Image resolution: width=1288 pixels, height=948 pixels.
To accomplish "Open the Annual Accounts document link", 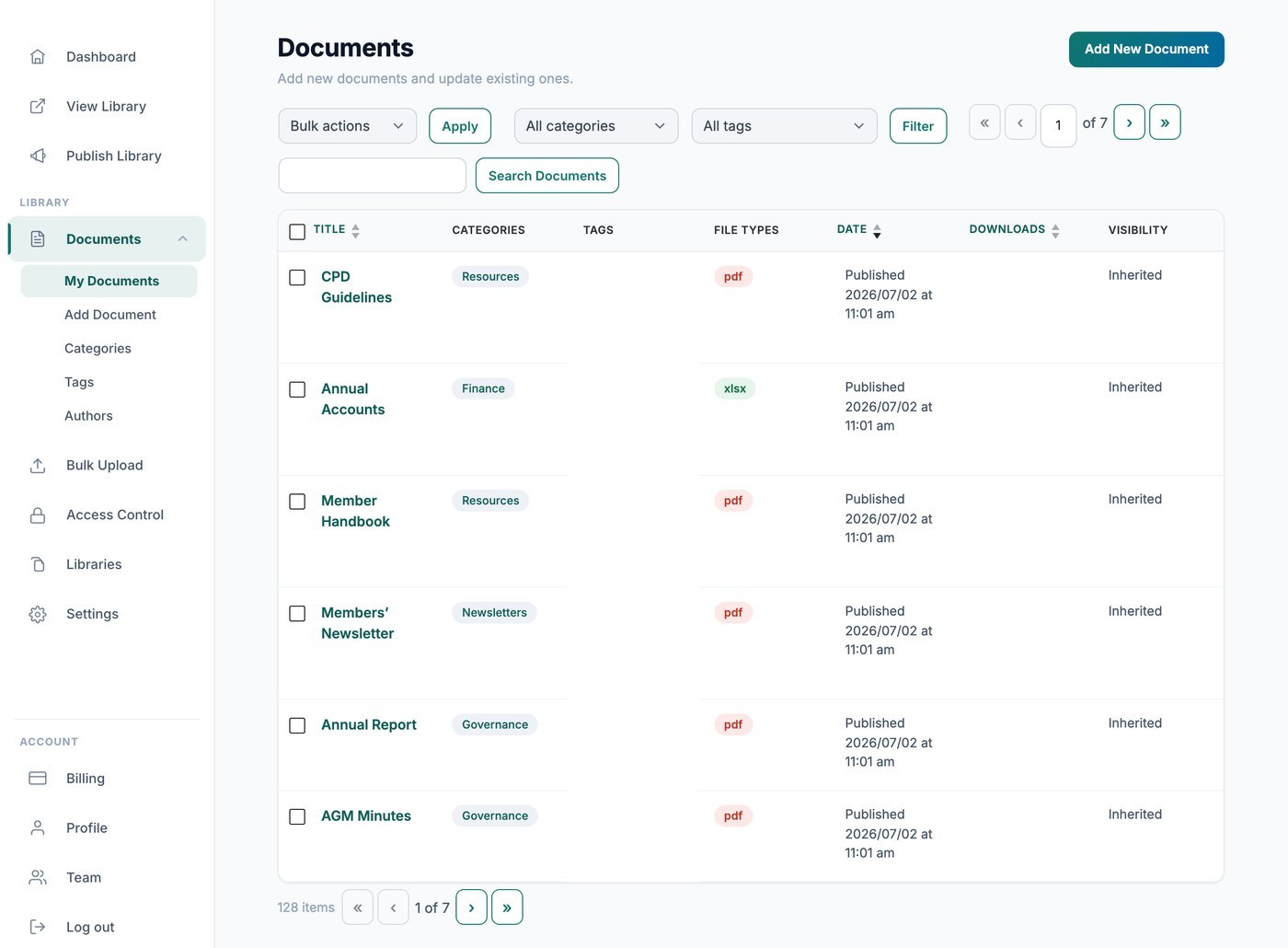I will pyautogui.click(x=353, y=399).
